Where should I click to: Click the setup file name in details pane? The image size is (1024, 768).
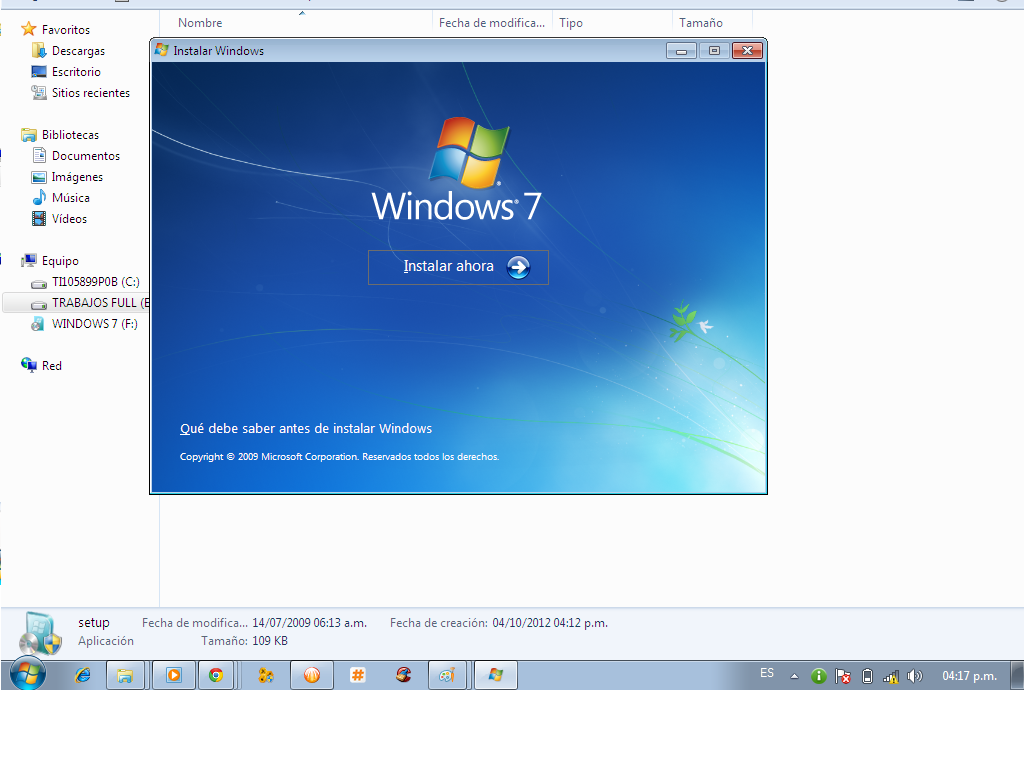[x=94, y=622]
